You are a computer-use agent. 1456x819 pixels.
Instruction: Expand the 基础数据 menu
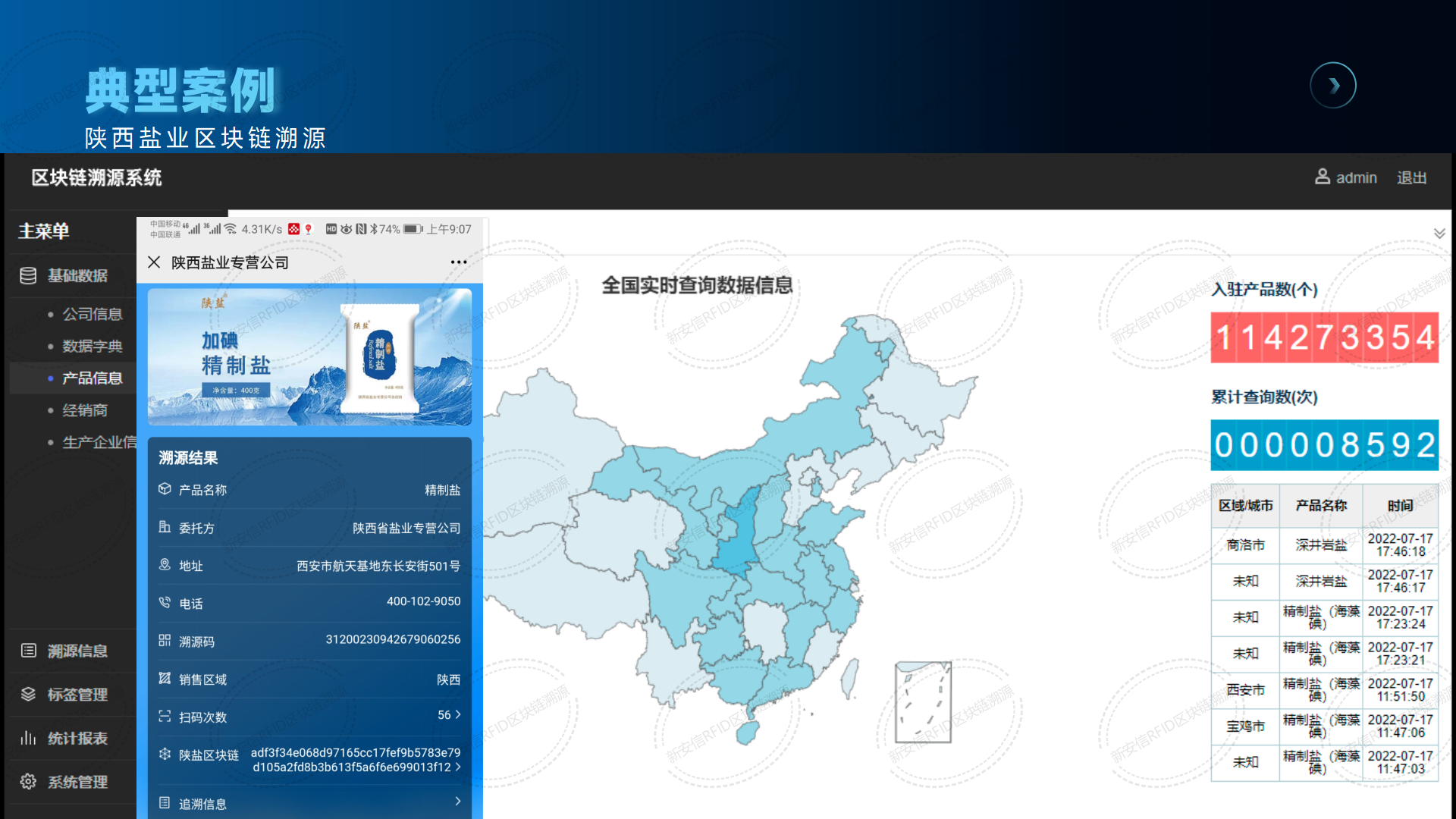tap(77, 275)
